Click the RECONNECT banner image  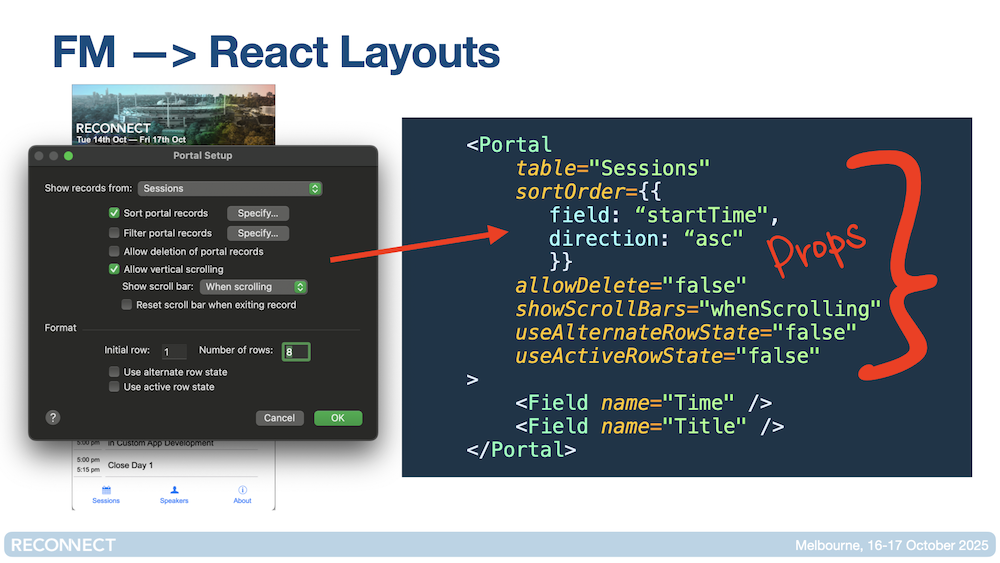(173, 115)
